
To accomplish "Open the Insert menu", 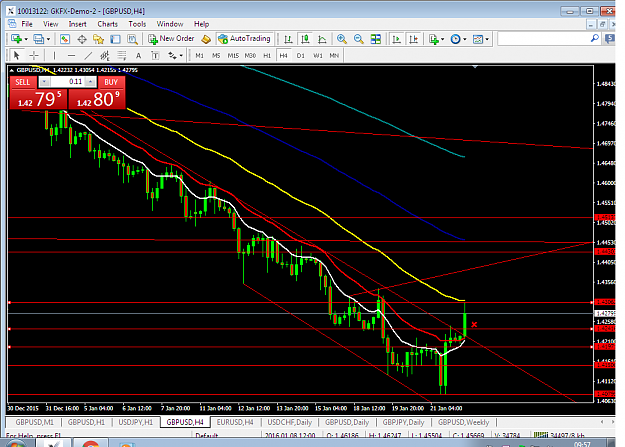I will [77, 24].
